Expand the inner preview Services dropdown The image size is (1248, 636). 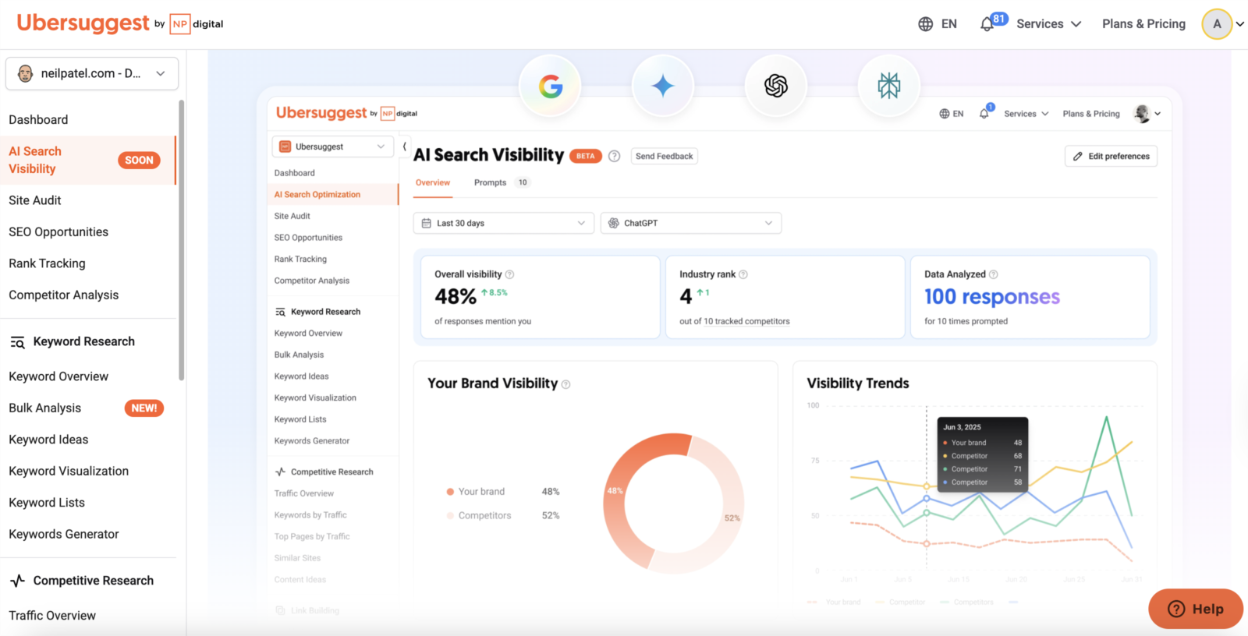[1026, 114]
